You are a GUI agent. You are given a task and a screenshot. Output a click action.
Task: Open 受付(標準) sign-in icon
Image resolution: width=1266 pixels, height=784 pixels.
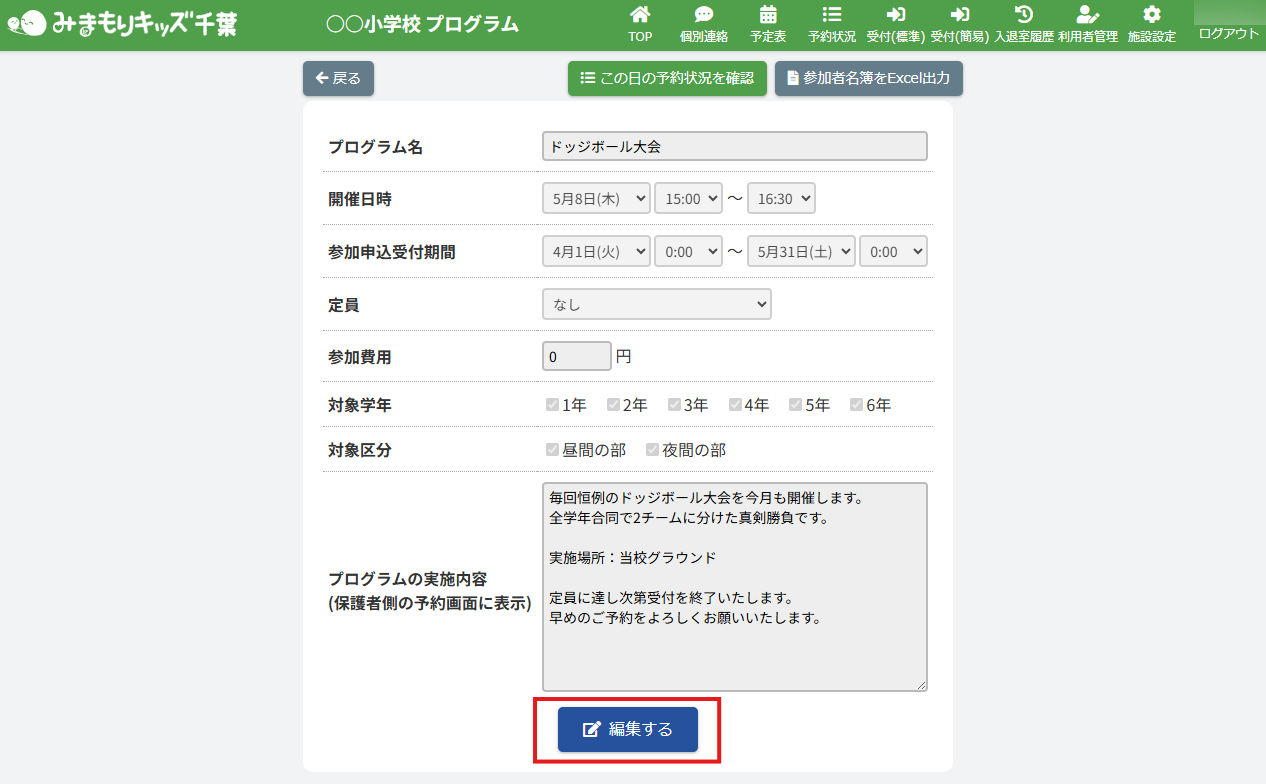pos(895,15)
